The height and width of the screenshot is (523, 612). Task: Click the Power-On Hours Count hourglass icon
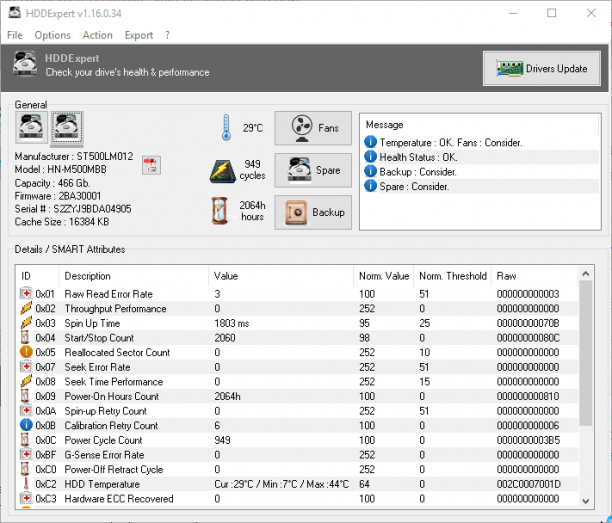[x=25, y=396]
